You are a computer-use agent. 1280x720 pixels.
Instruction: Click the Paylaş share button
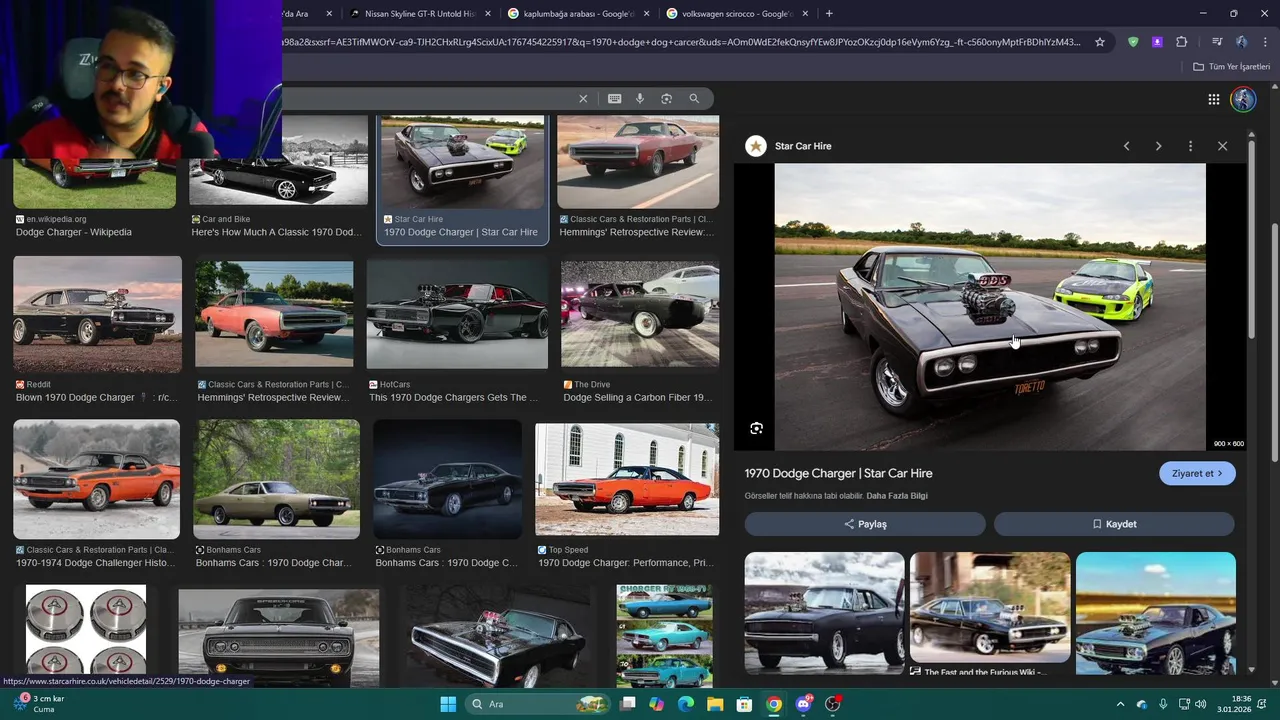pos(865,524)
